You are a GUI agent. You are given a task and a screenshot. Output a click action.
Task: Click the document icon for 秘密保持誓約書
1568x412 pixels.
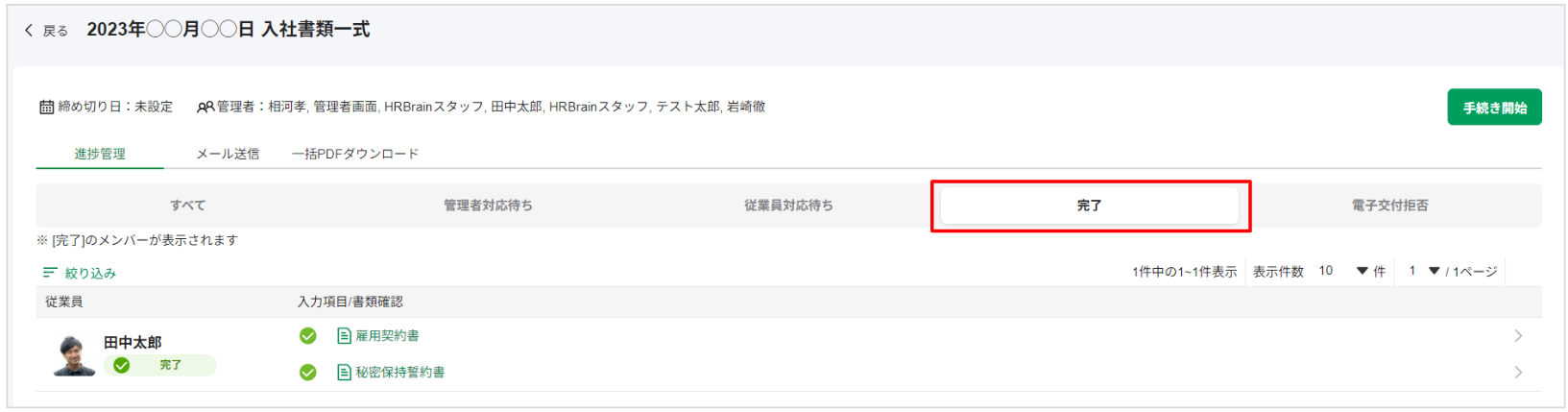point(344,373)
